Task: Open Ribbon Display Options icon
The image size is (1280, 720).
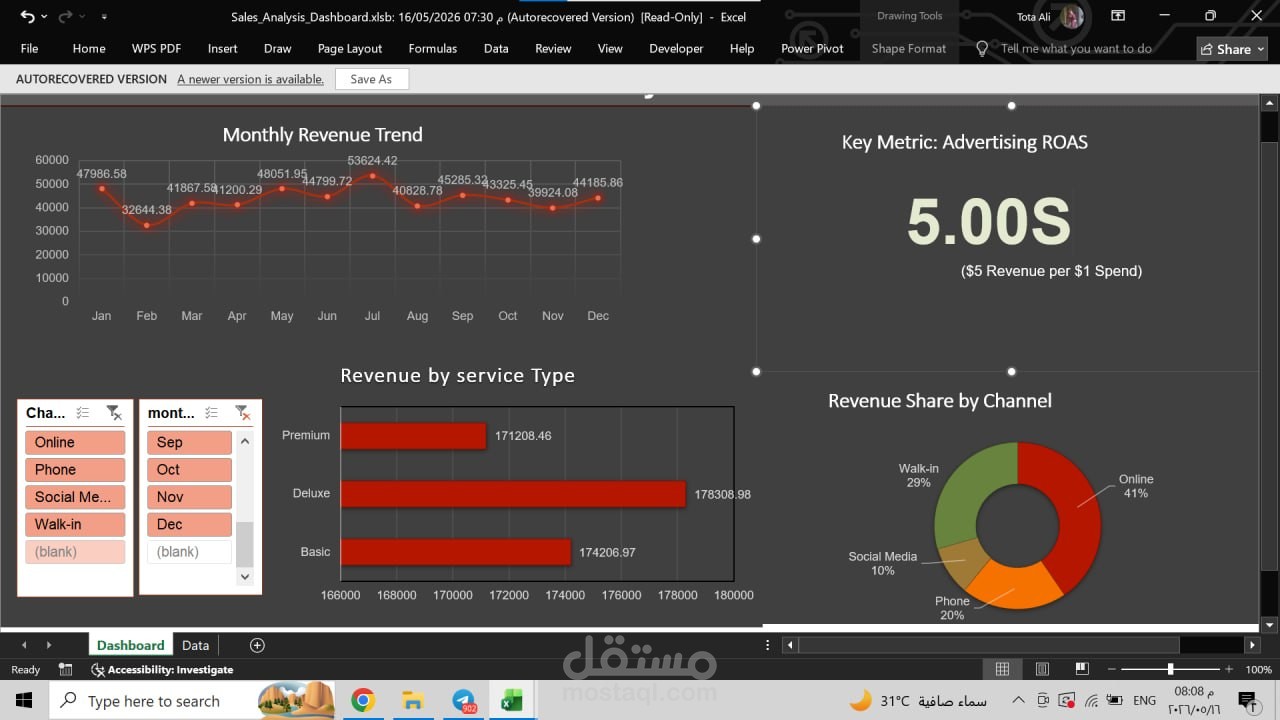Action: tap(1119, 16)
